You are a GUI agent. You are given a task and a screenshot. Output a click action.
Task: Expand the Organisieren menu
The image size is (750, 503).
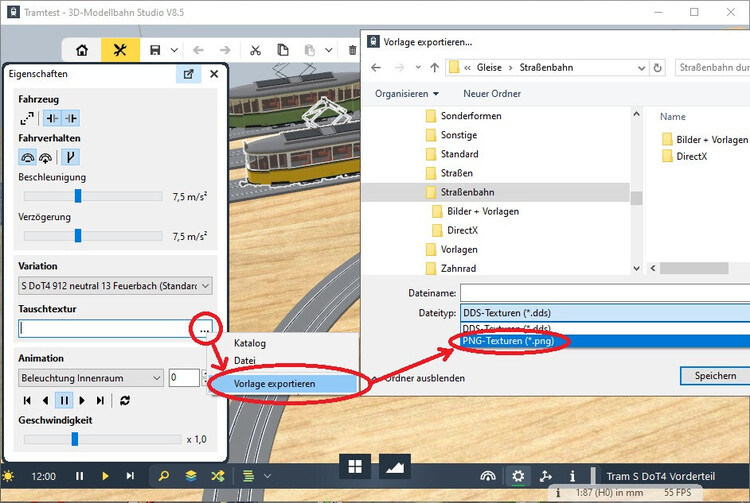click(407, 93)
